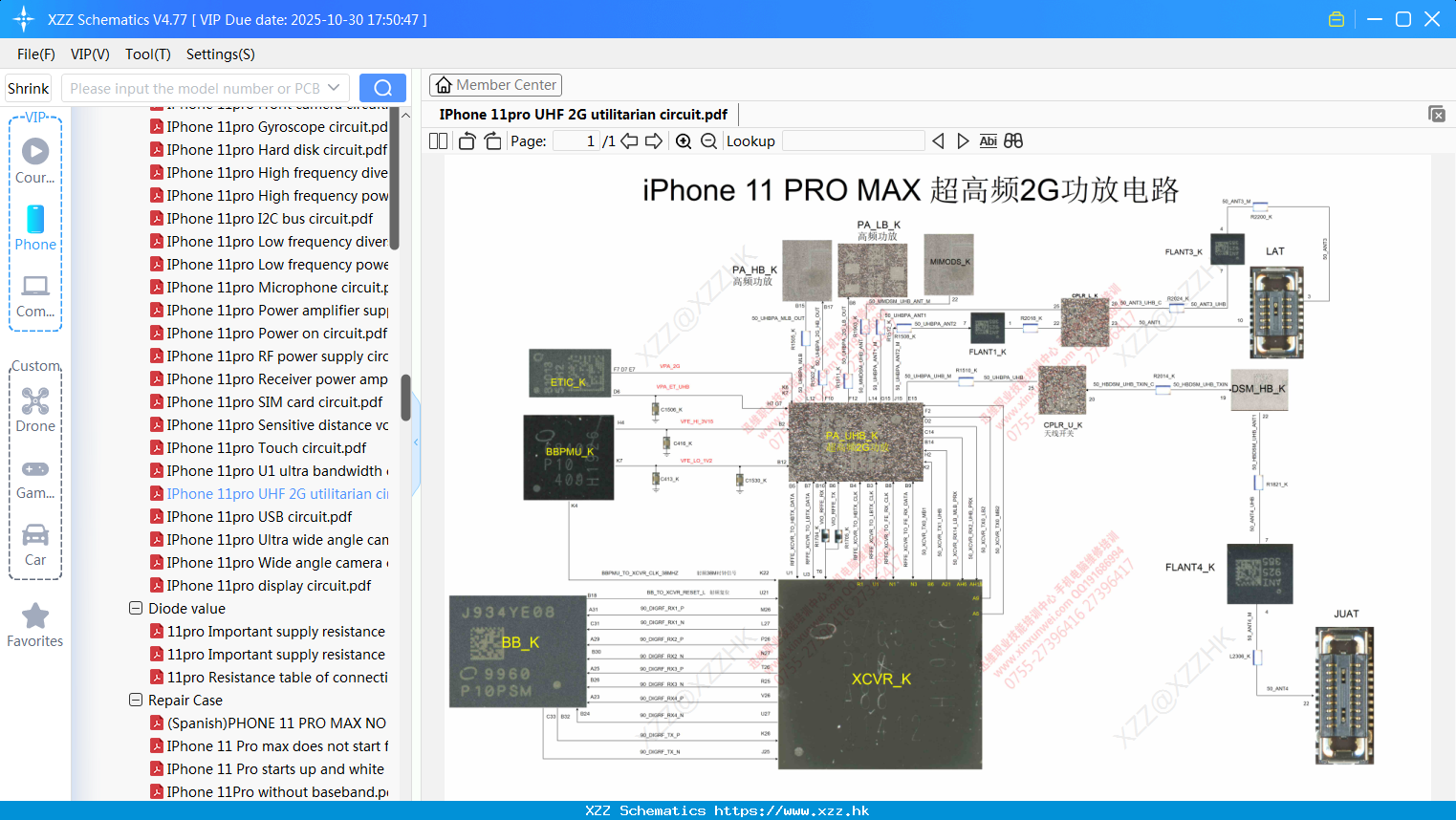The width and height of the screenshot is (1456, 820).
Task: Zoom in on the schematic
Action: coord(684,140)
